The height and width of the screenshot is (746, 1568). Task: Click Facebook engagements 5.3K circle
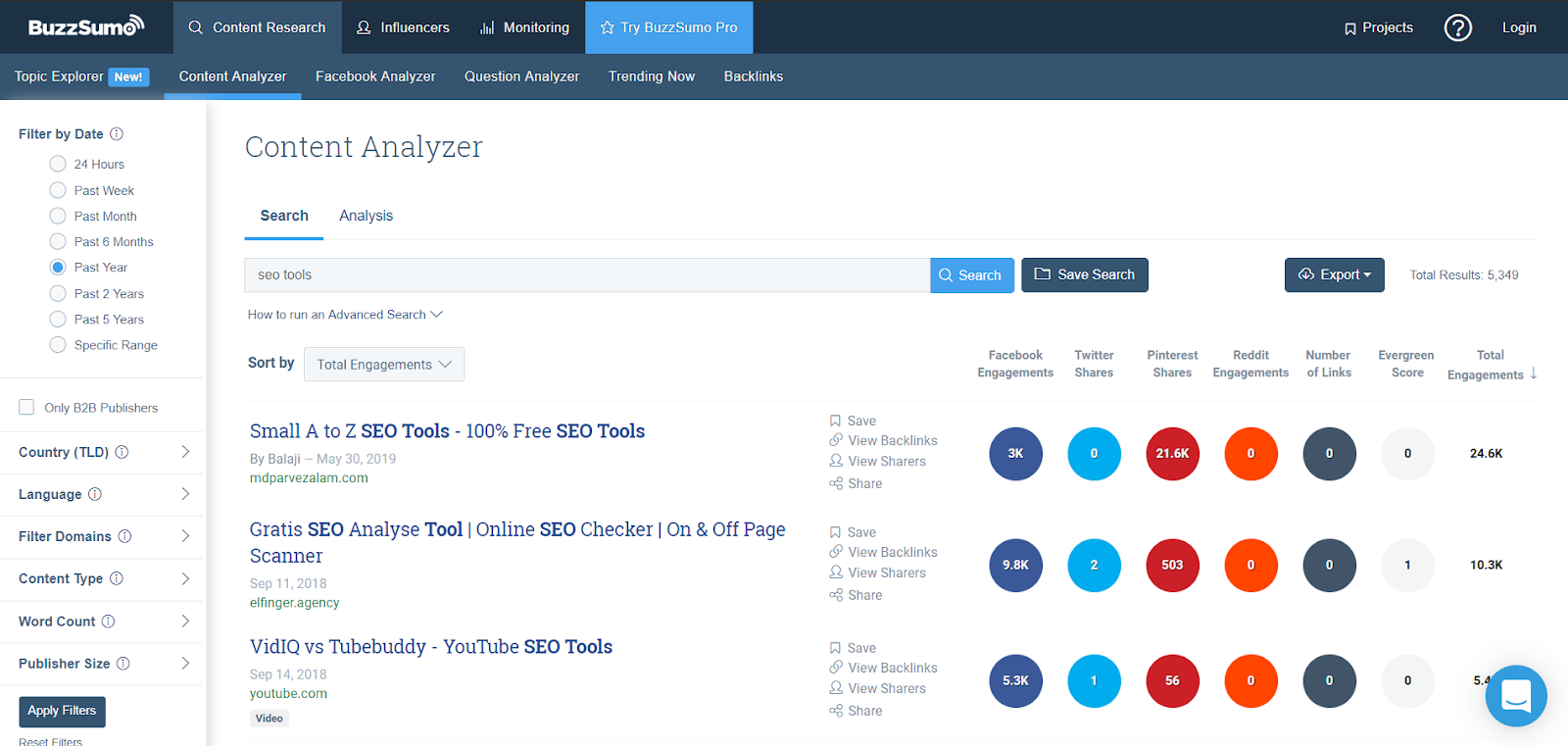[1015, 680]
